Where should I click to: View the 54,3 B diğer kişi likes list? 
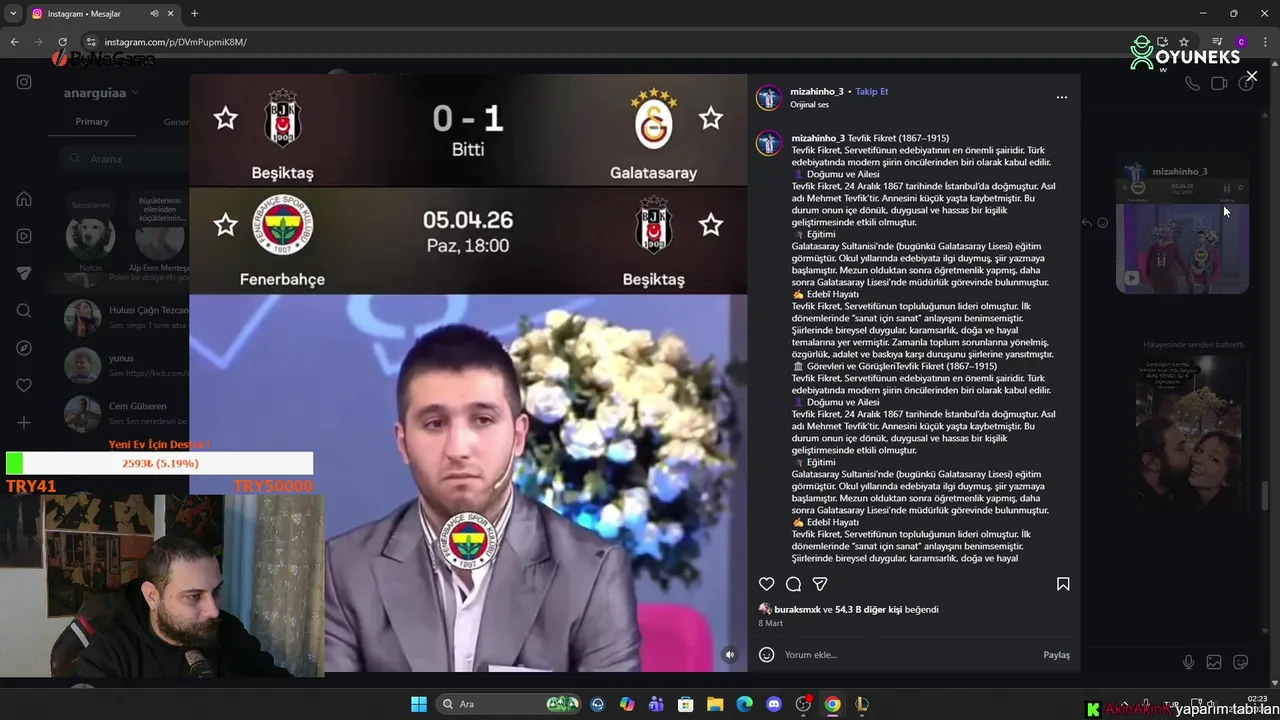[x=869, y=609]
